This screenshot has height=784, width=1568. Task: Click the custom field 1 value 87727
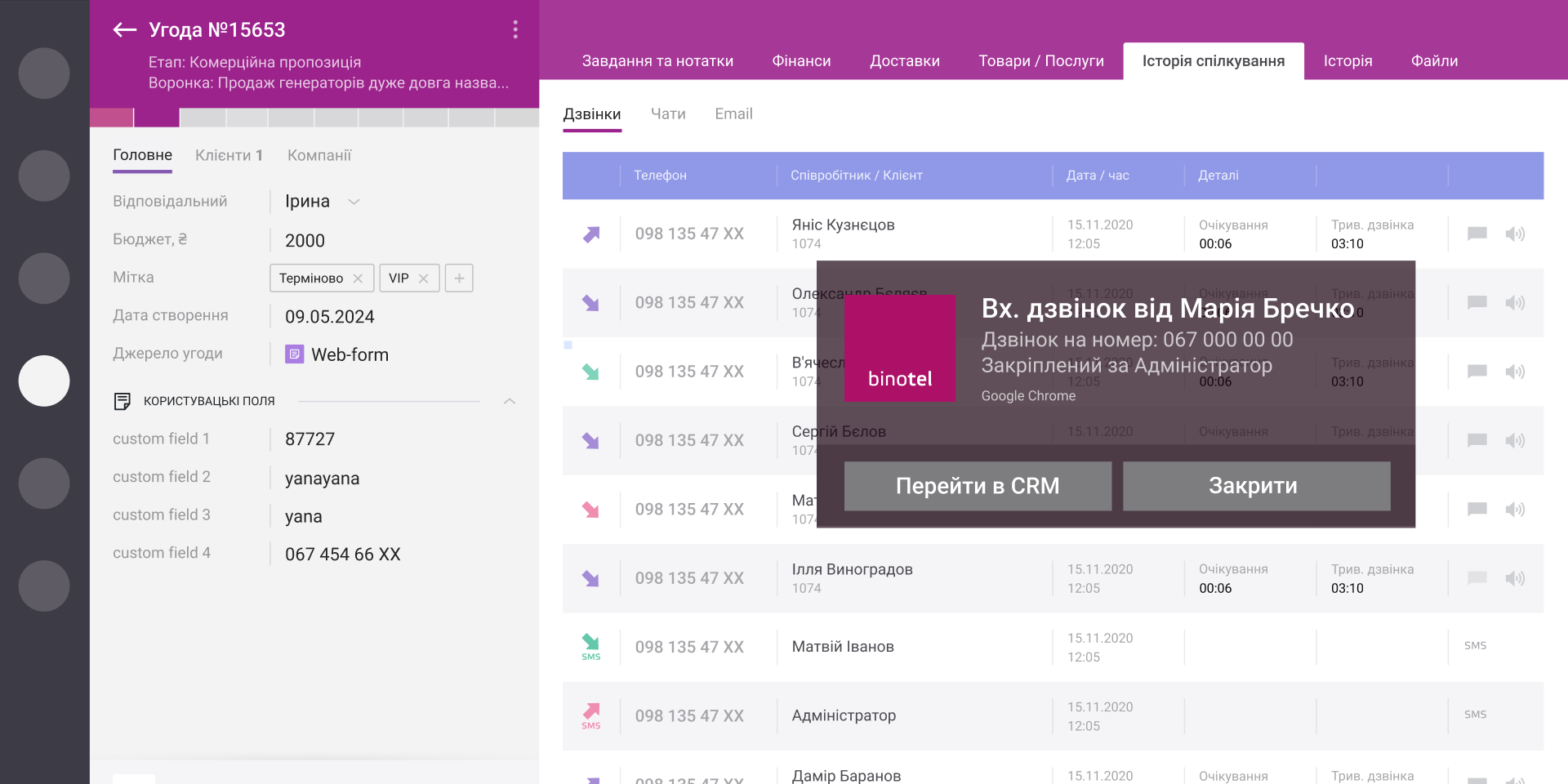point(309,439)
